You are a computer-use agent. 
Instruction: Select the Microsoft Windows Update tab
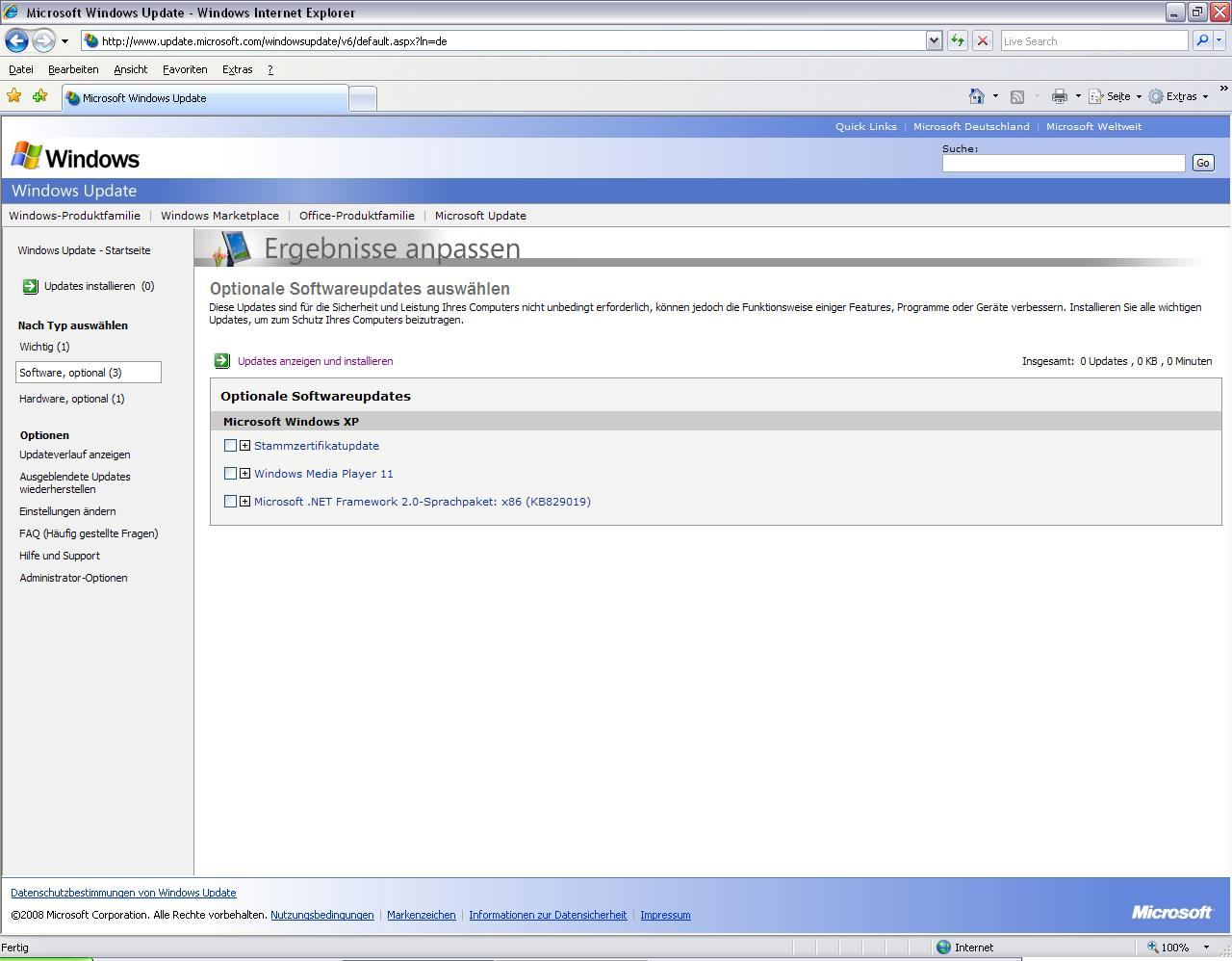pos(204,98)
